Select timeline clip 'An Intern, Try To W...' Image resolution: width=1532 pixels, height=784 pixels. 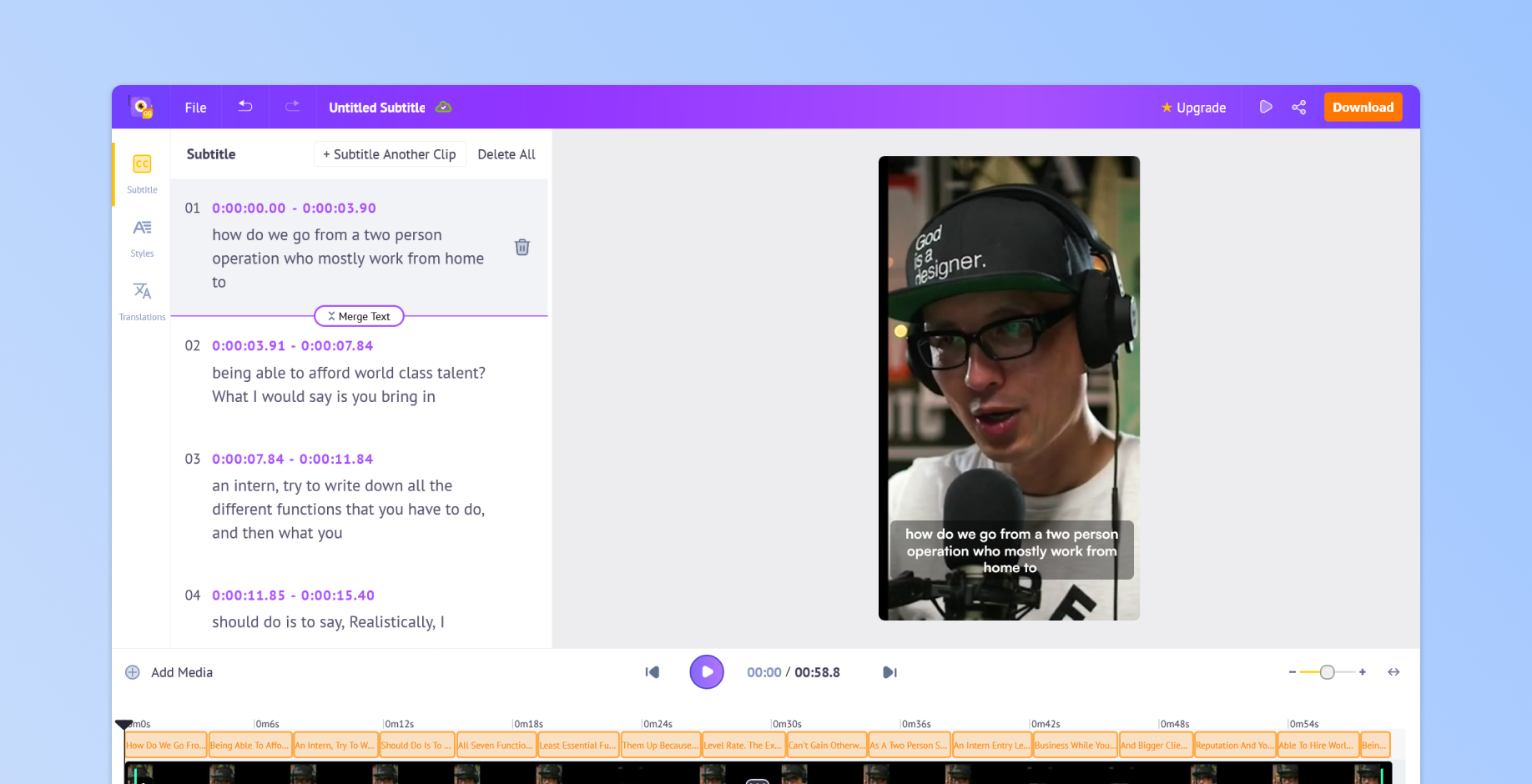coord(335,746)
